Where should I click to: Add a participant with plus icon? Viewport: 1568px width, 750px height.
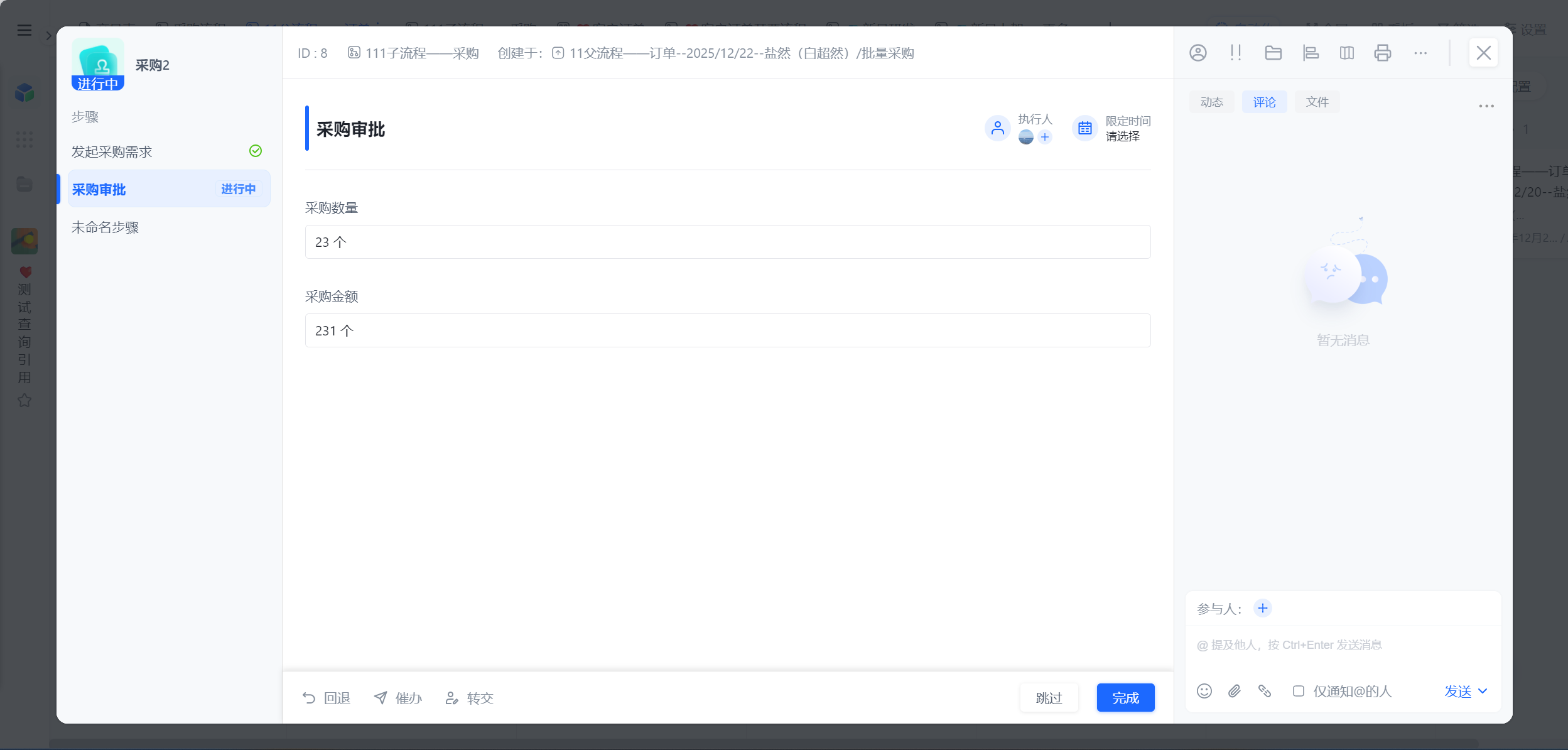[x=1262, y=608]
